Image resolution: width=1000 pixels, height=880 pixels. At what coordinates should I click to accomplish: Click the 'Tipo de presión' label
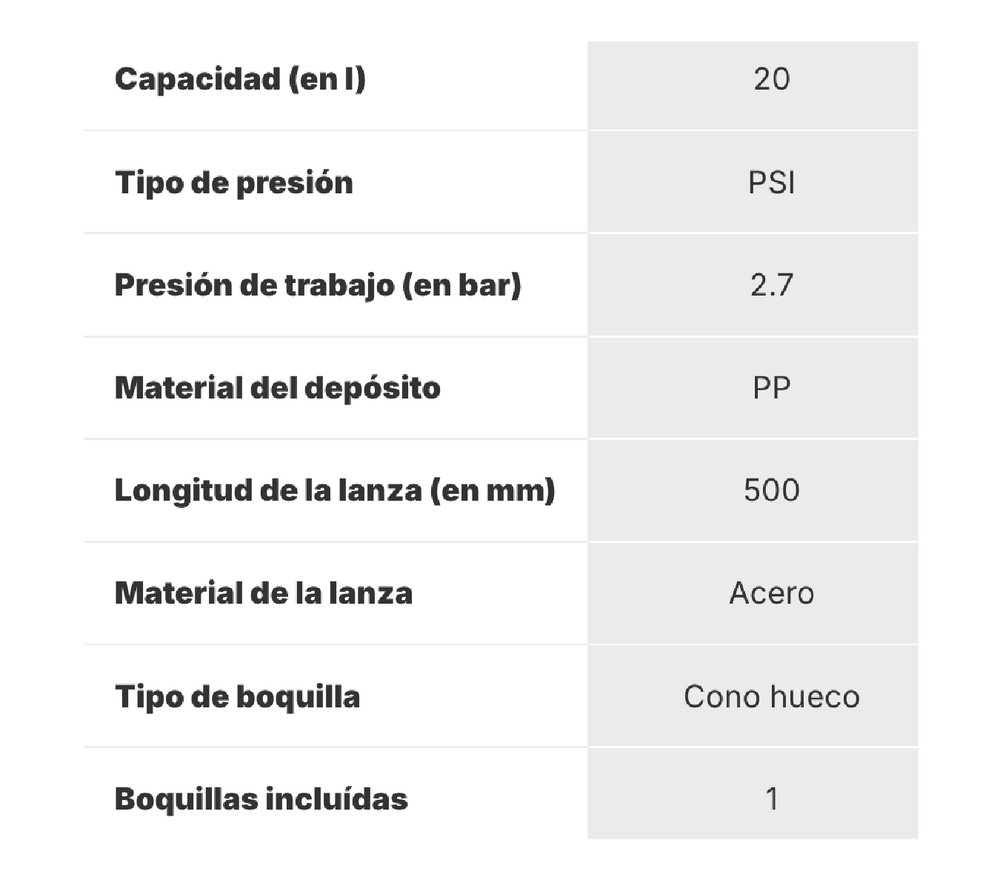tap(234, 183)
